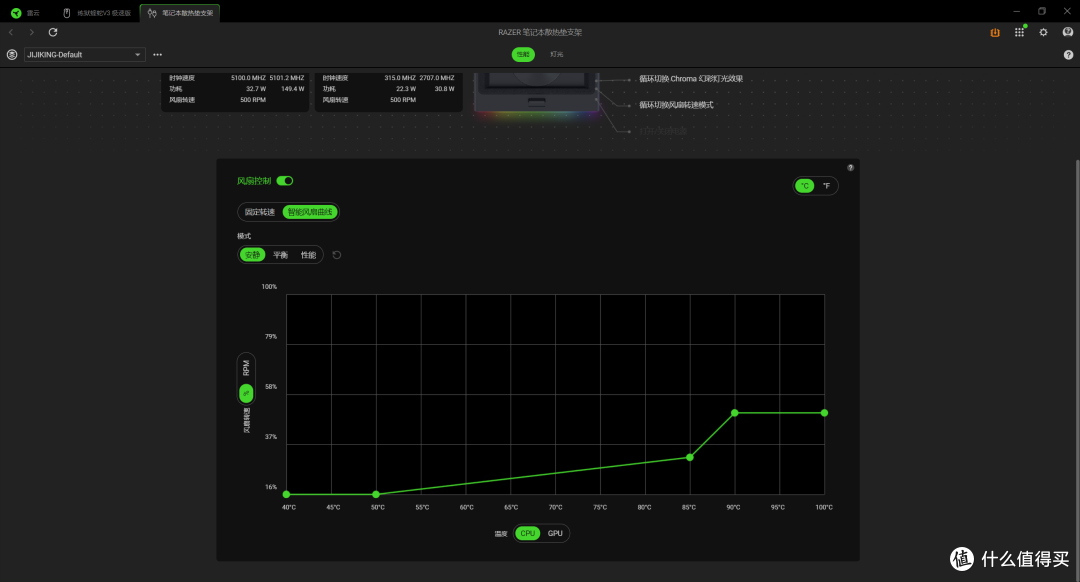1080x582 pixels.
Task: Switch to the 灯光 lighting tab
Action: click(x=557, y=54)
